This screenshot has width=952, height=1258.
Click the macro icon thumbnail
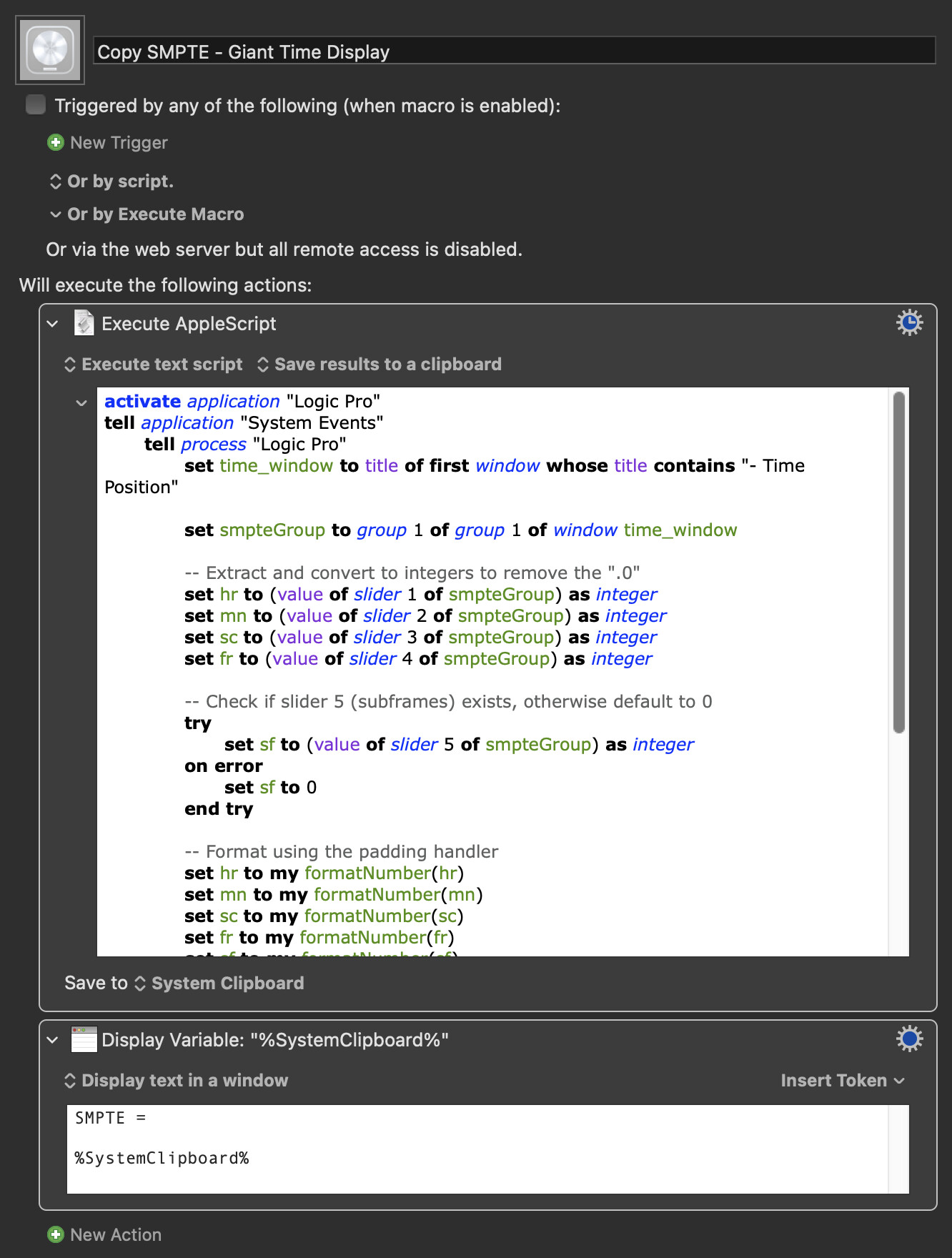[x=50, y=50]
